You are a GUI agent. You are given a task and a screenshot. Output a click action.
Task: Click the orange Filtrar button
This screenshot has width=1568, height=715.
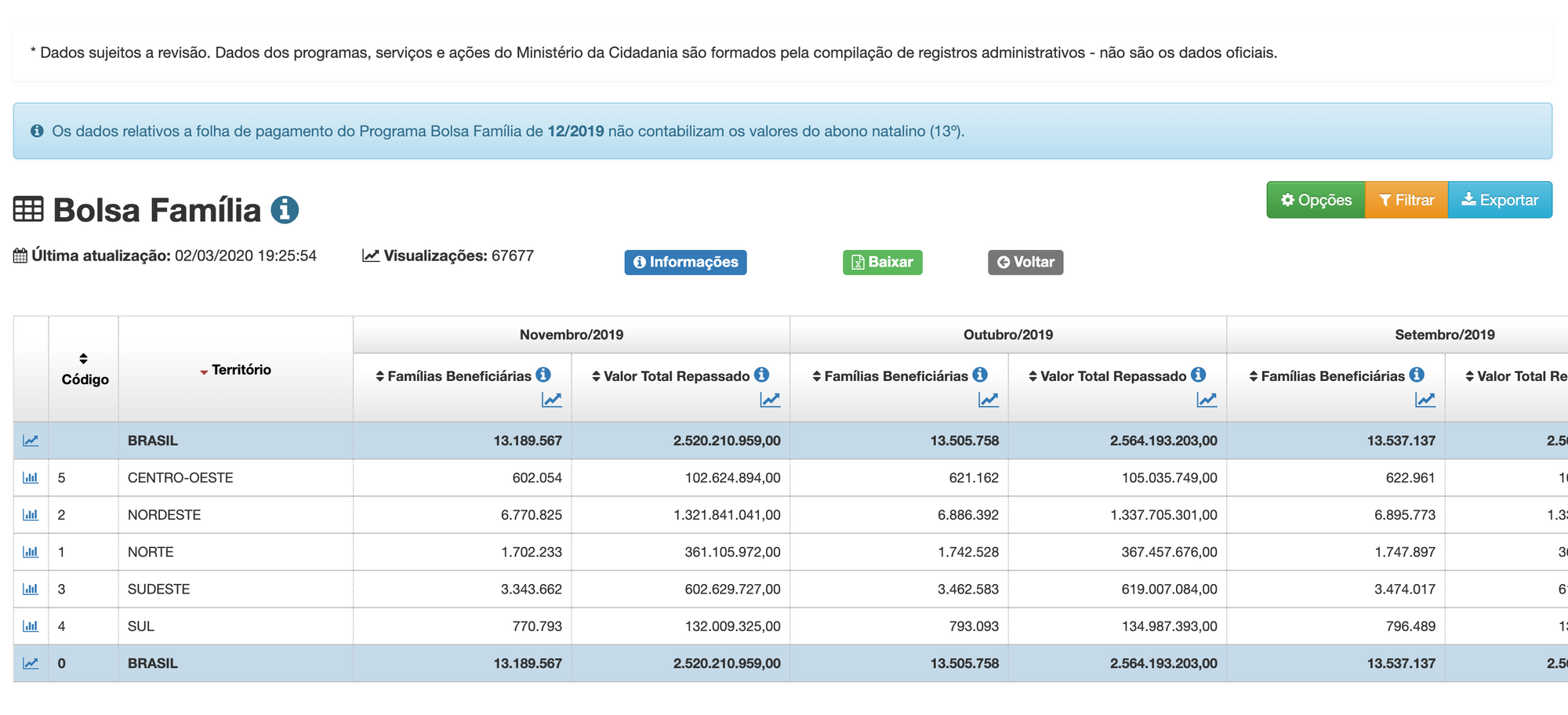tap(1406, 200)
